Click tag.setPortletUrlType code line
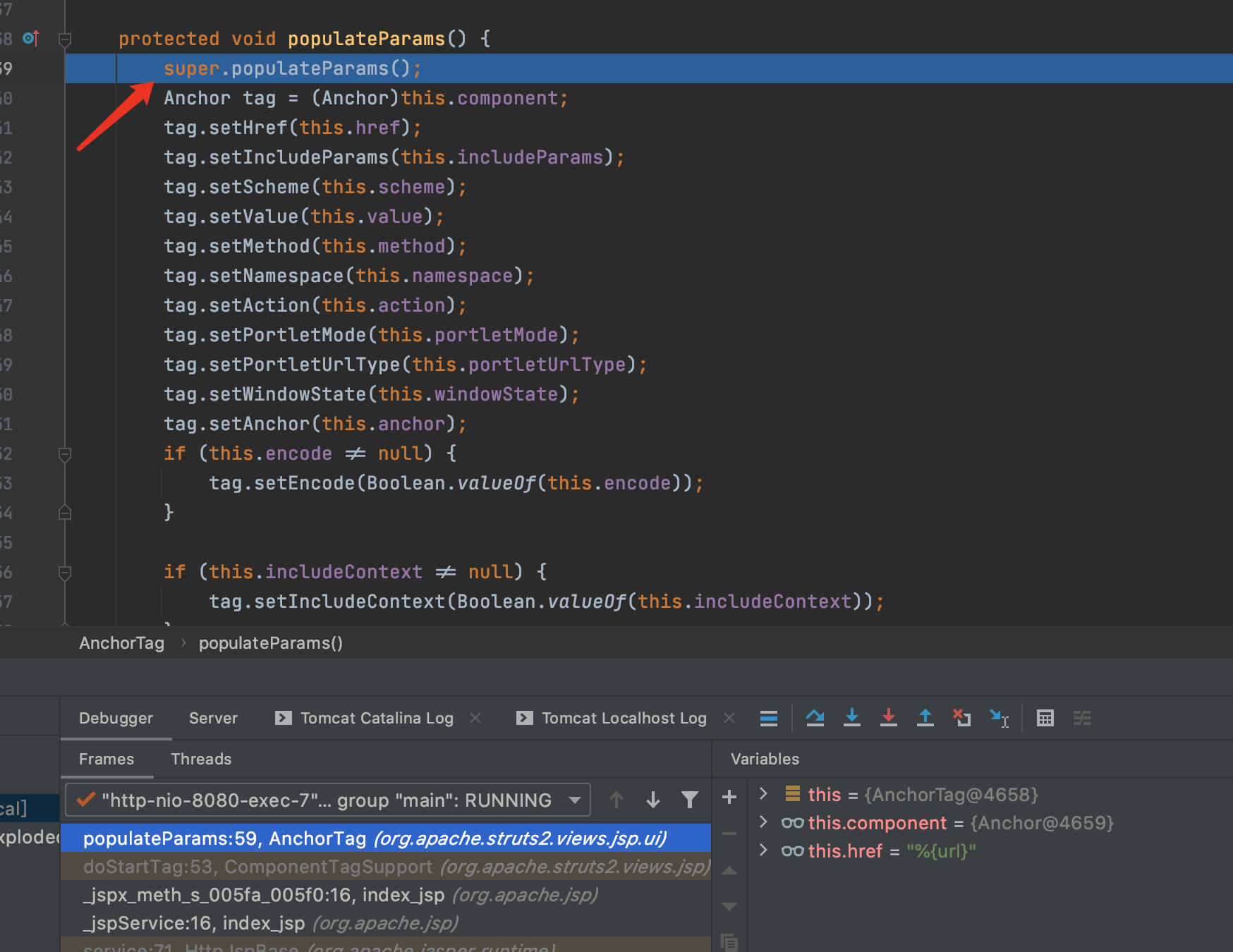This screenshot has width=1233, height=952. coord(405,365)
